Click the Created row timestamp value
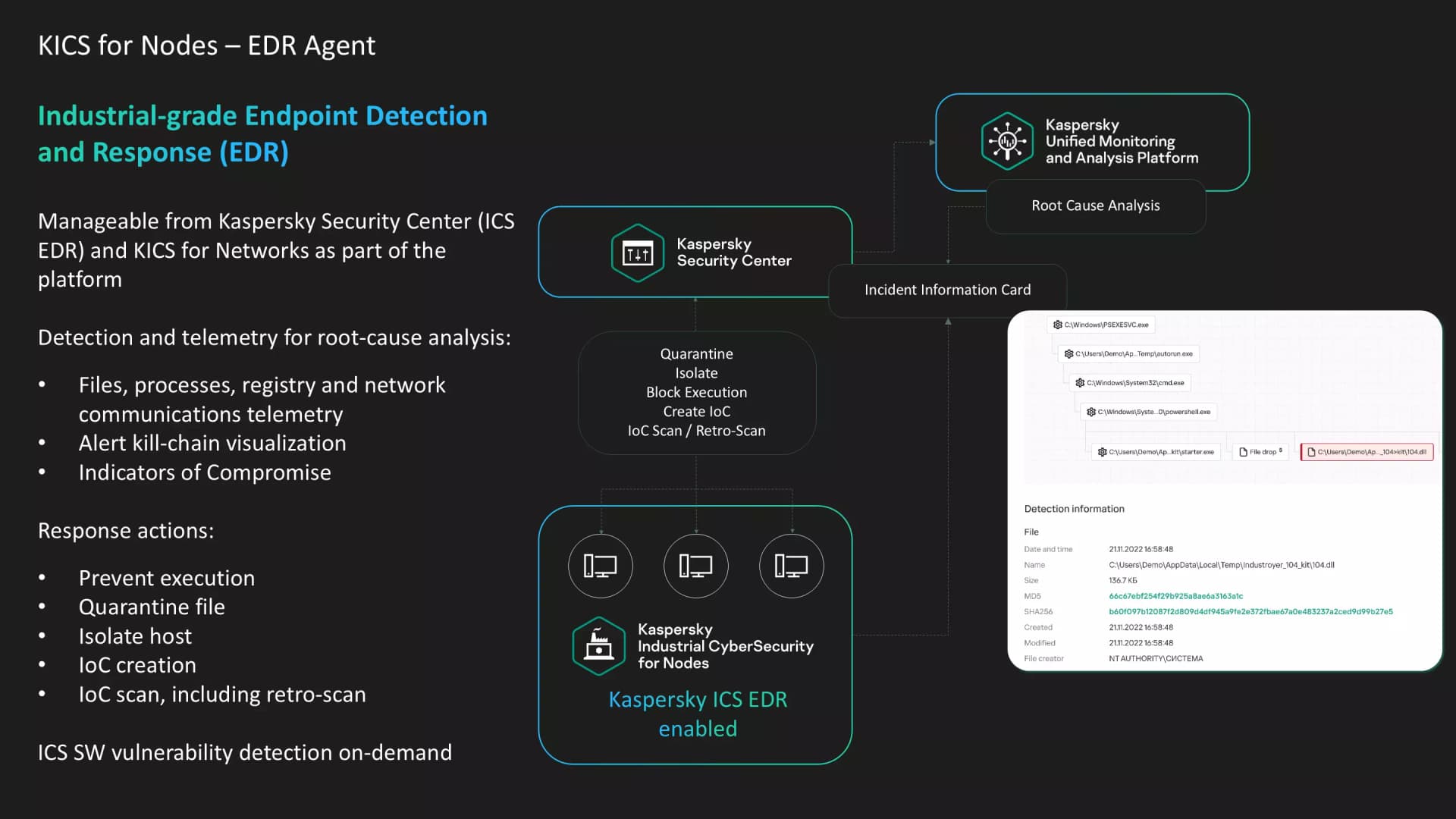The image size is (1456, 819). click(1141, 627)
